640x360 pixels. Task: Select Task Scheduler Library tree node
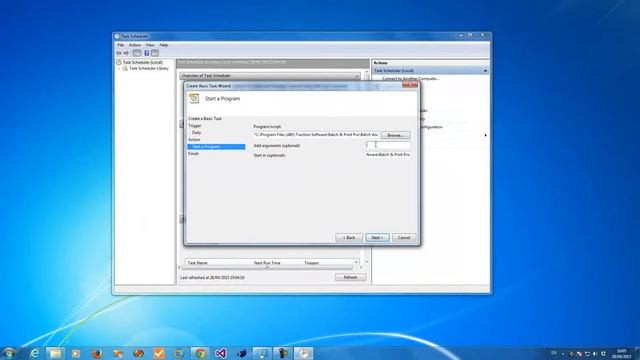(x=149, y=69)
